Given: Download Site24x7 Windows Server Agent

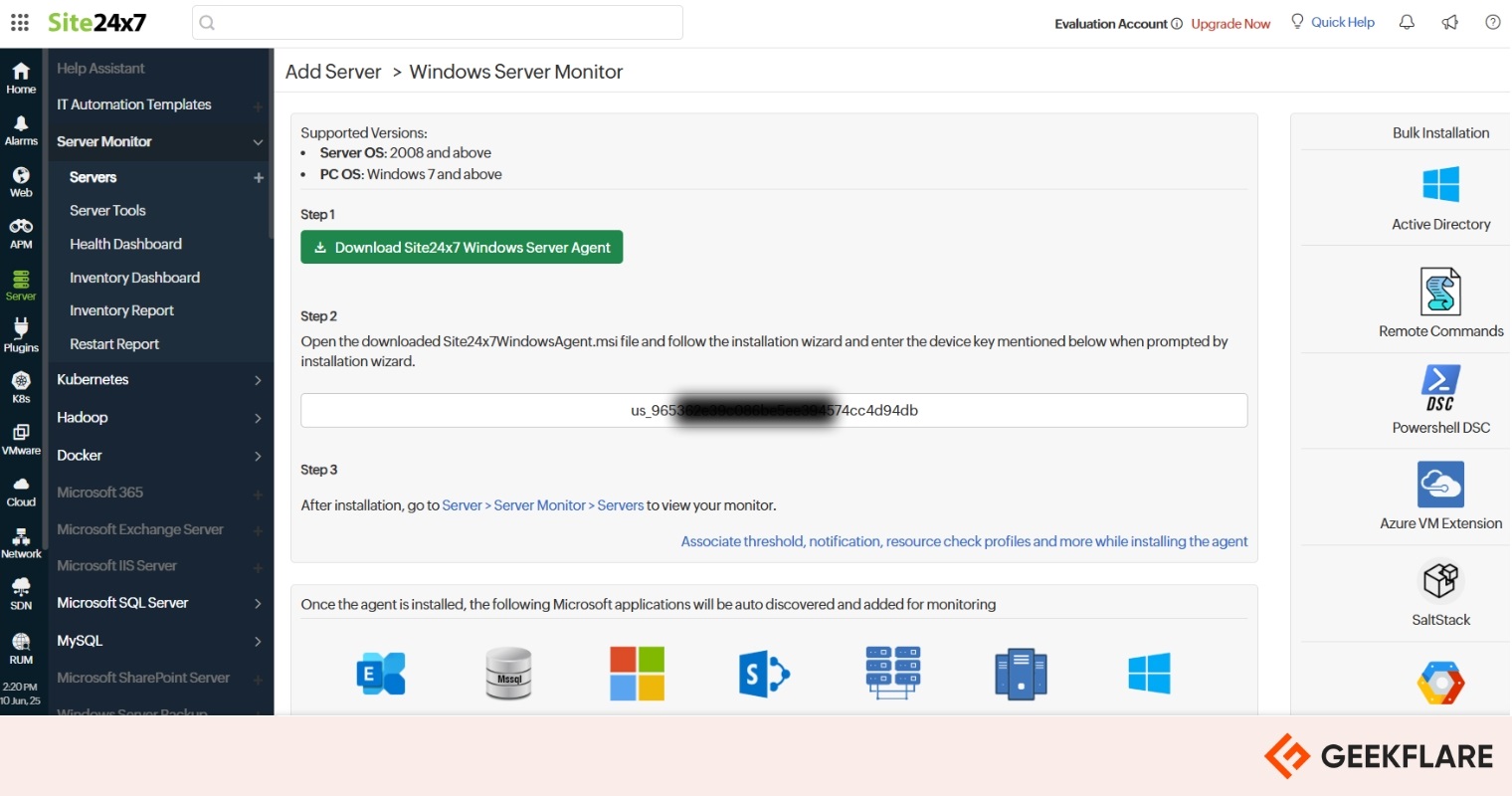Looking at the screenshot, I should [462, 247].
